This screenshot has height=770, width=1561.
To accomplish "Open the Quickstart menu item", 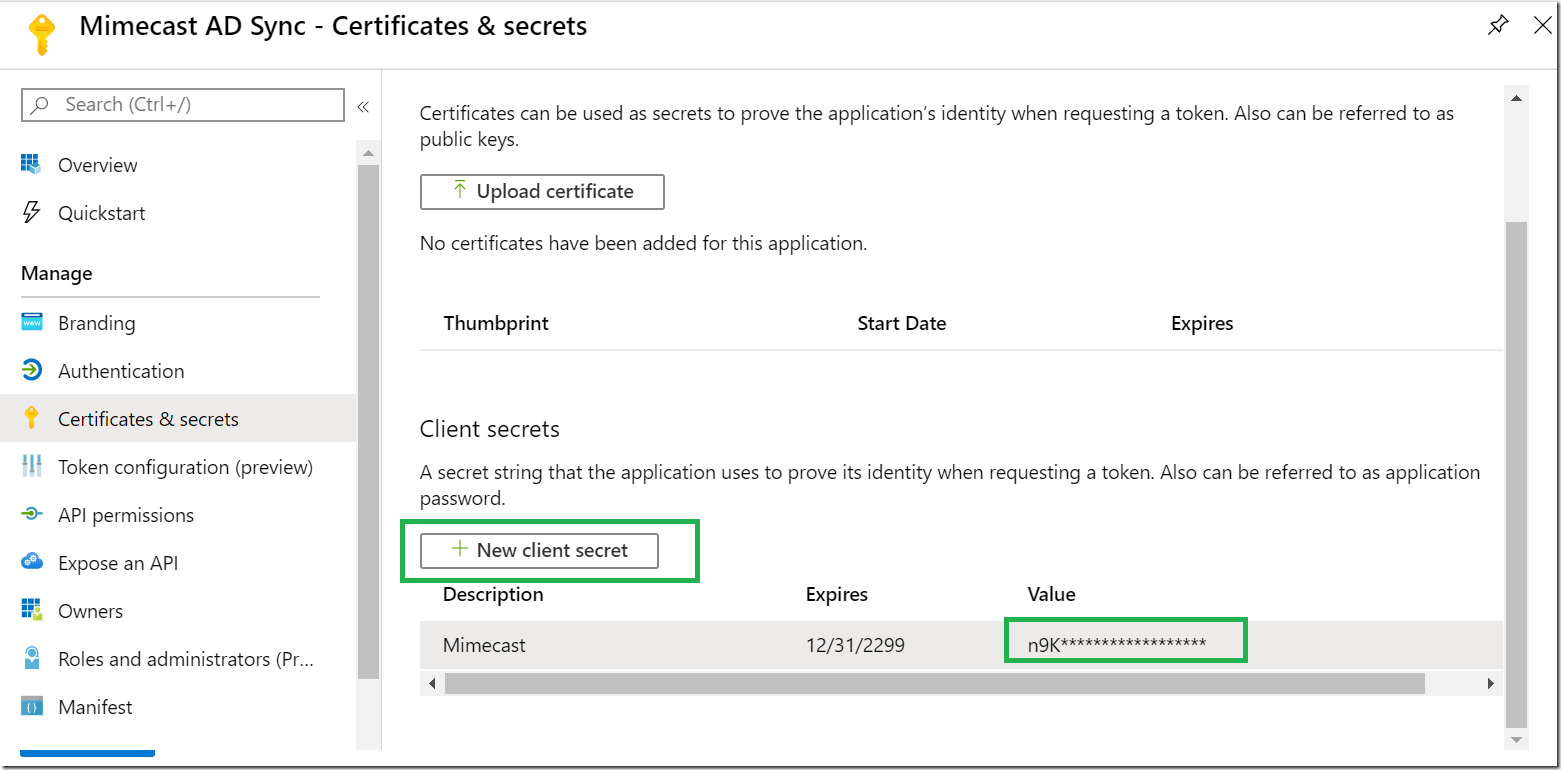I will 102,213.
